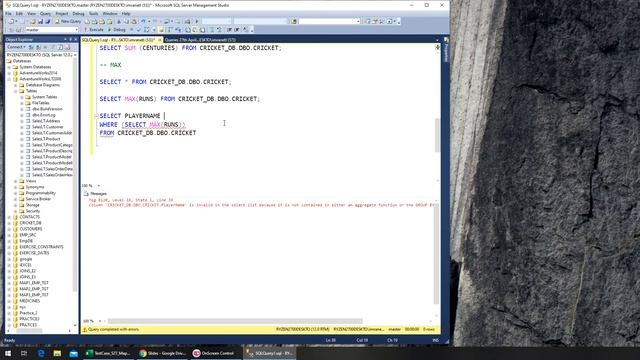Collapse the Tables folder node

pos(16,91)
